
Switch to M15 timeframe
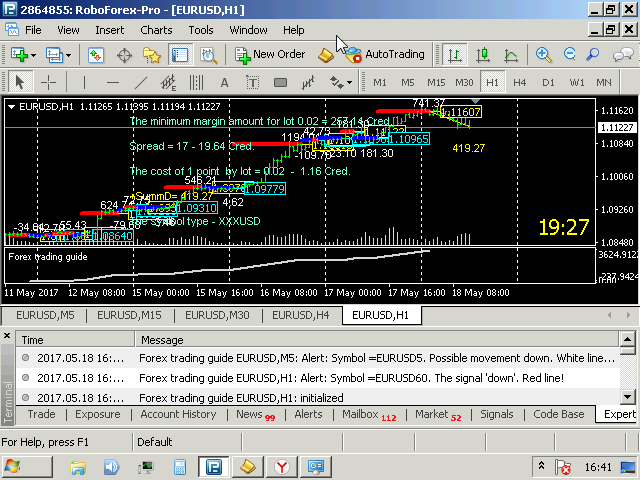coord(436,82)
